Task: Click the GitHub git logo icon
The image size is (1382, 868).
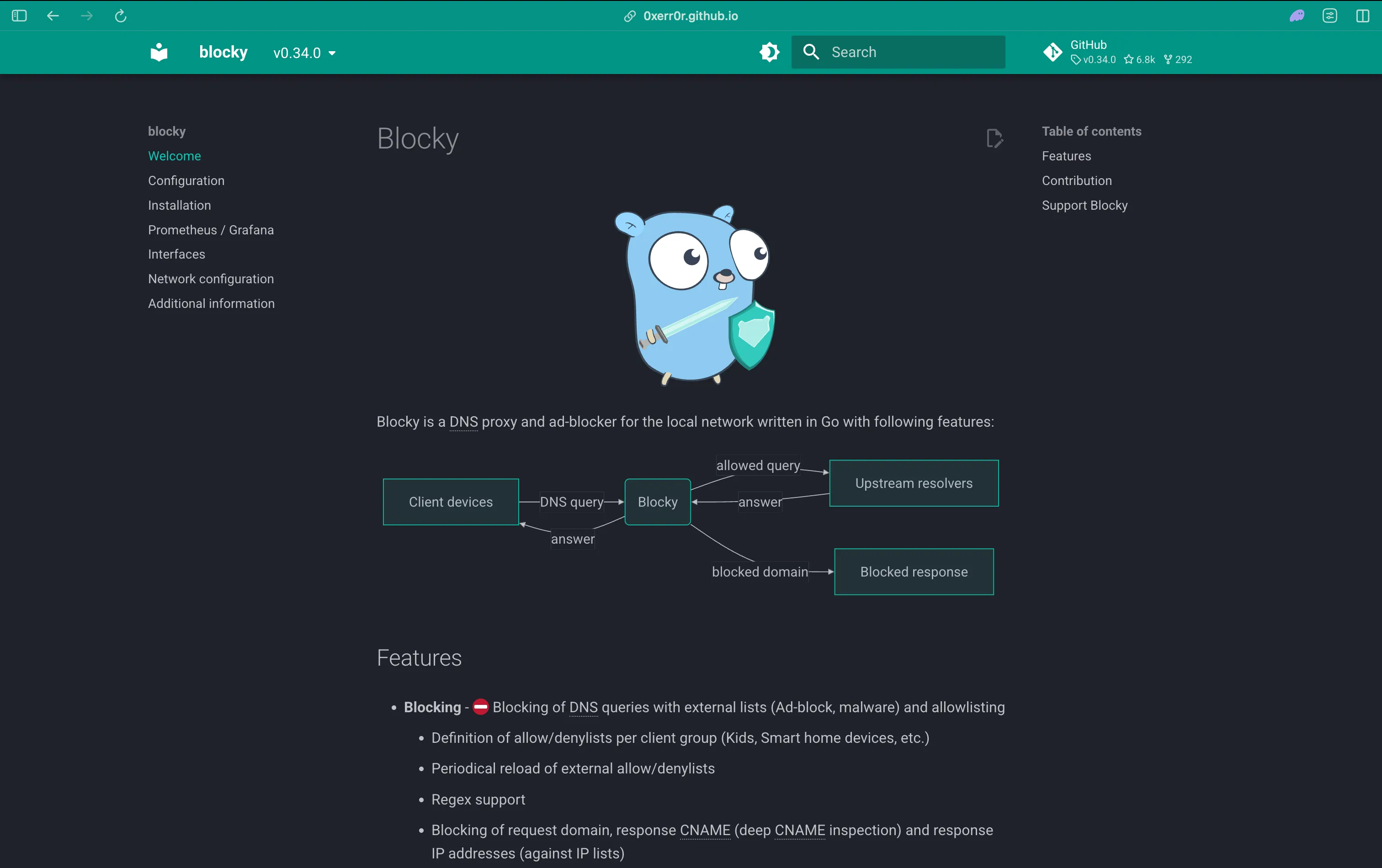Action: (1052, 52)
